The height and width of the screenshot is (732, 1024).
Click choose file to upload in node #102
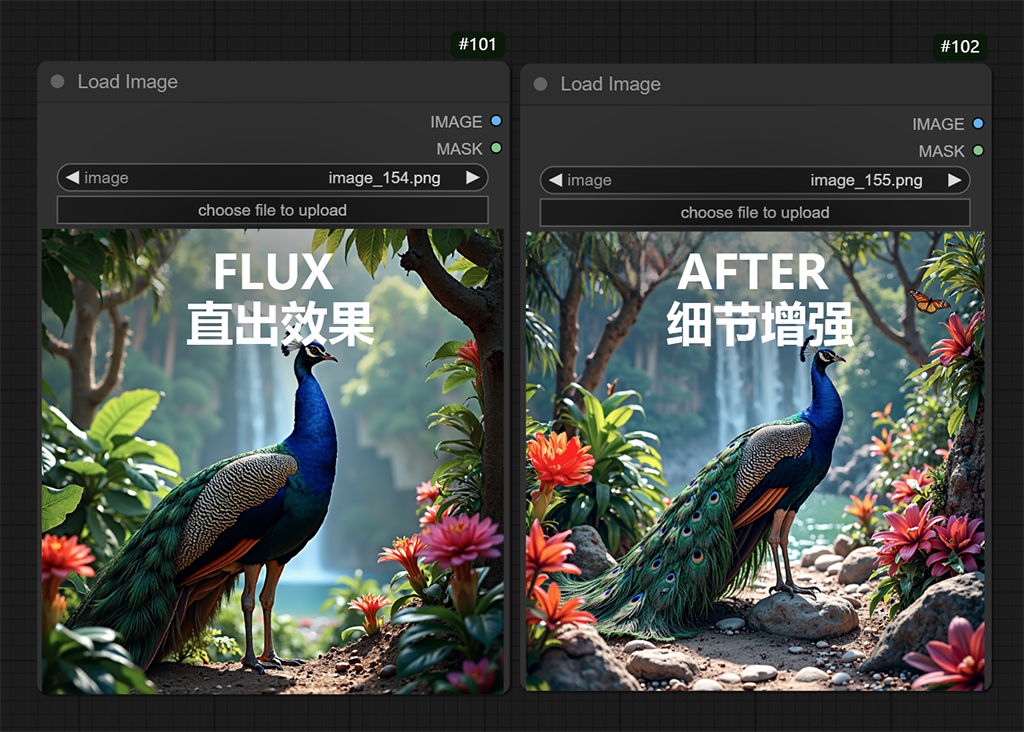pyautogui.click(x=755, y=213)
